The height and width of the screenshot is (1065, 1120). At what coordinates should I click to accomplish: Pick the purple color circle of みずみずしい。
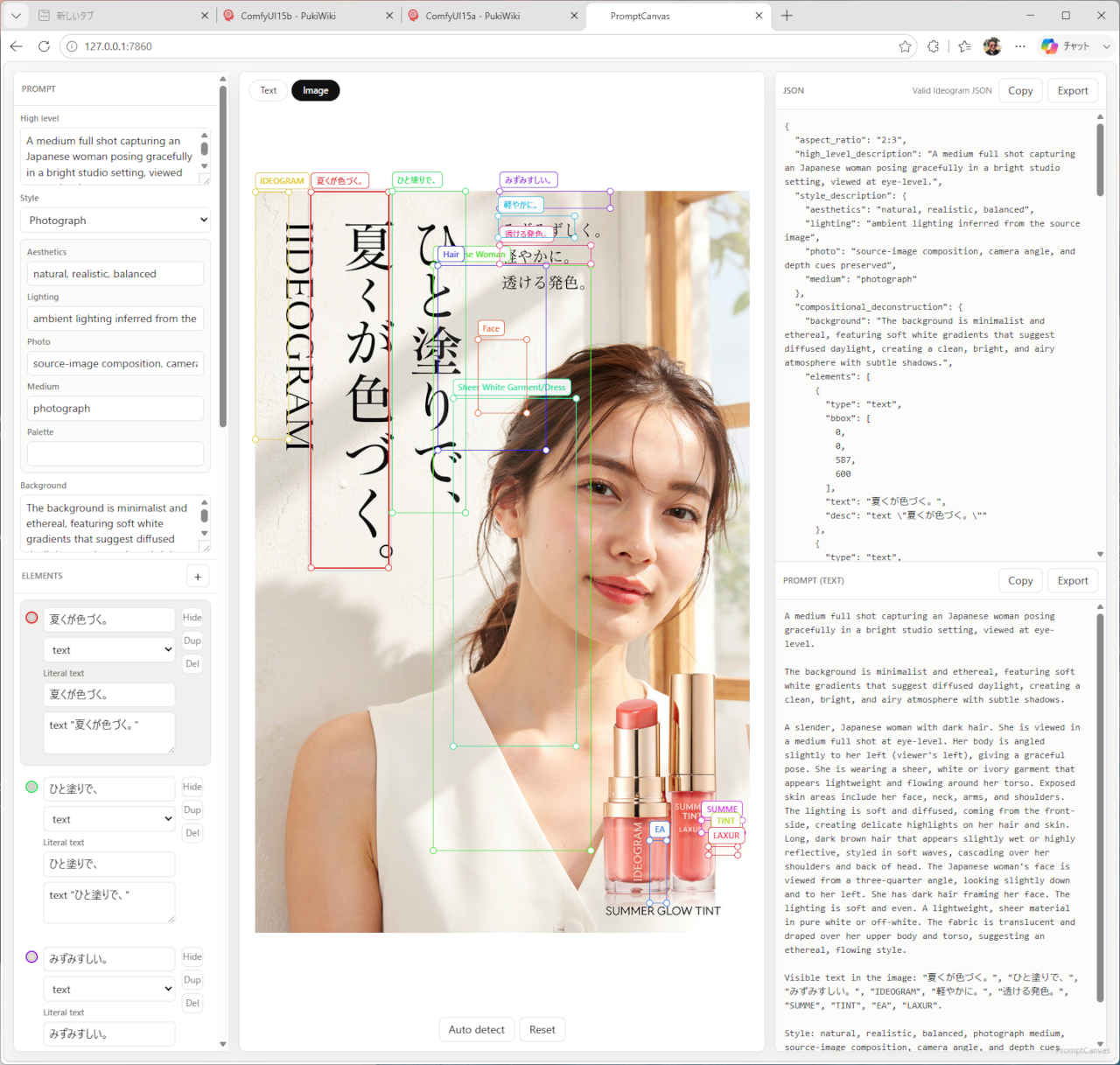[31, 956]
